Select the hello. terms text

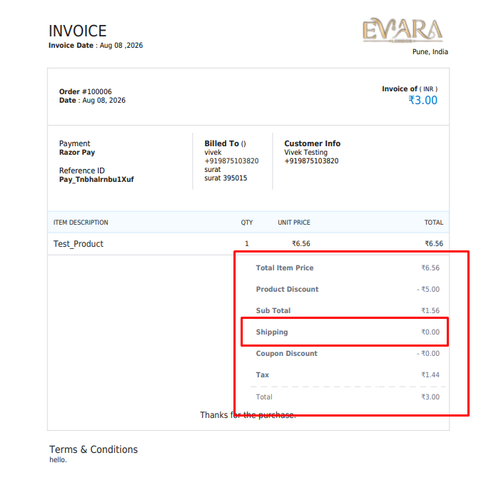point(58,460)
